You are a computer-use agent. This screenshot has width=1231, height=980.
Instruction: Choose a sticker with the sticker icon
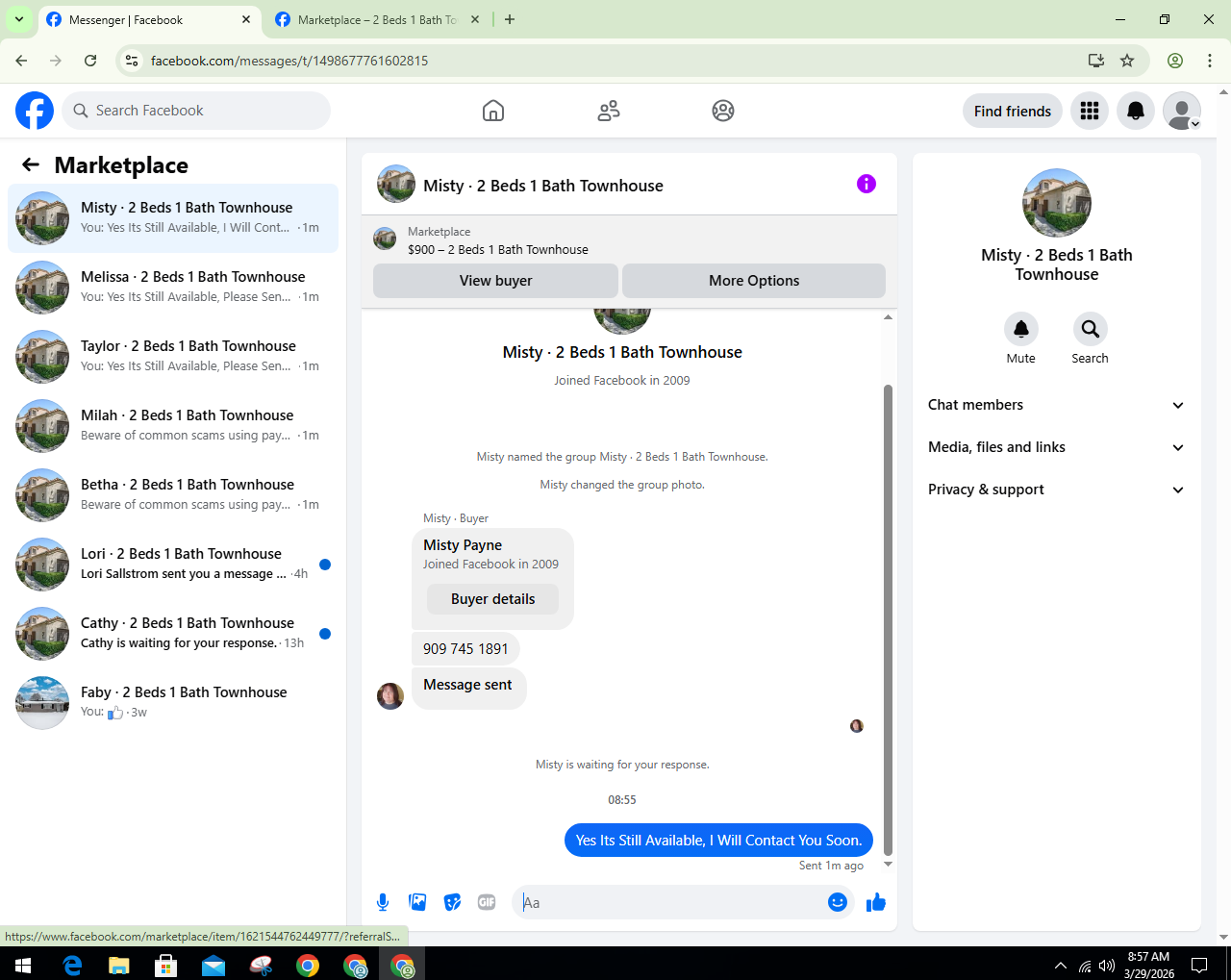click(x=452, y=902)
